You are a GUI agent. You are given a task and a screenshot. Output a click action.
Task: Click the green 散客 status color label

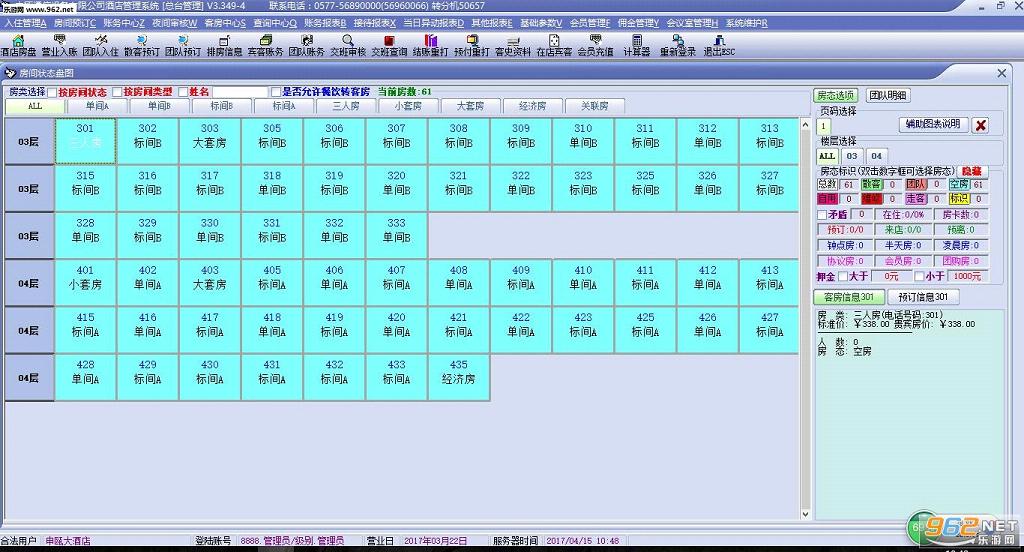point(871,184)
